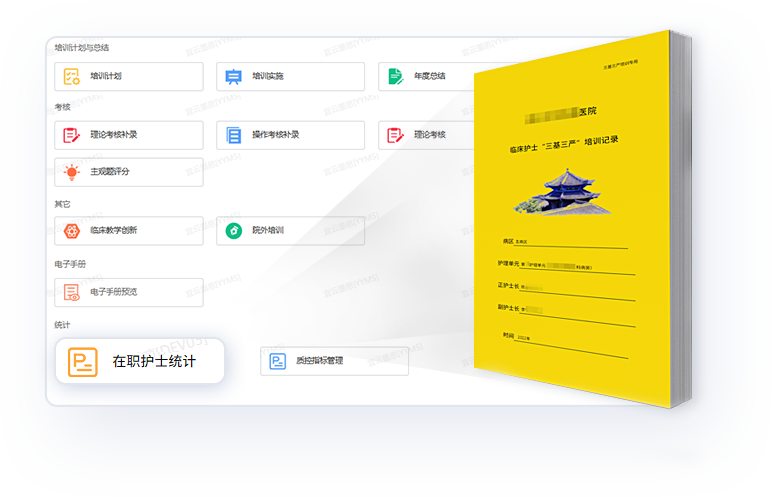Open the 在职护士统计 statistics card
This screenshot has width=772, height=497.
point(139,361)
